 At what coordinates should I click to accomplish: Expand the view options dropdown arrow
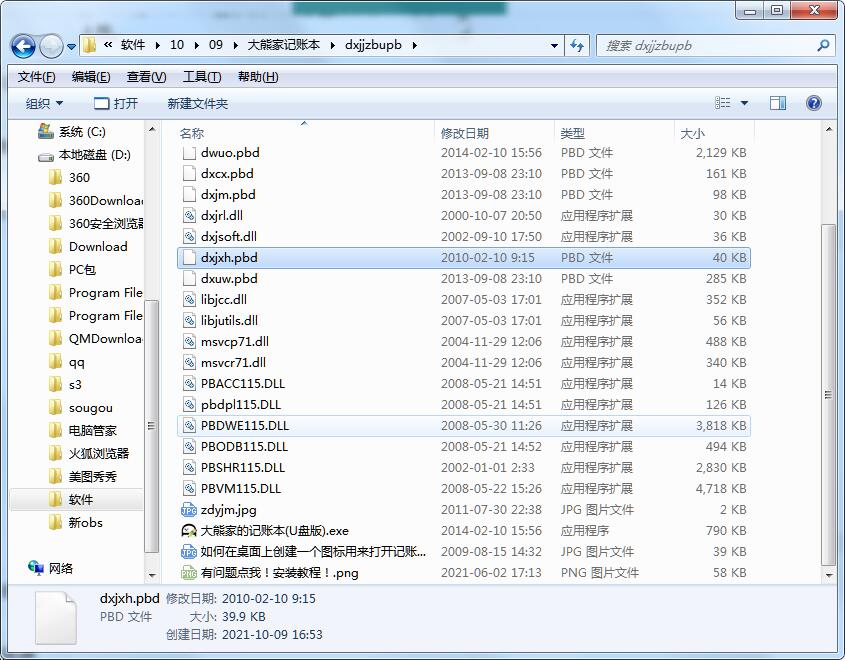pyautogui.click(x=744, y=103)
